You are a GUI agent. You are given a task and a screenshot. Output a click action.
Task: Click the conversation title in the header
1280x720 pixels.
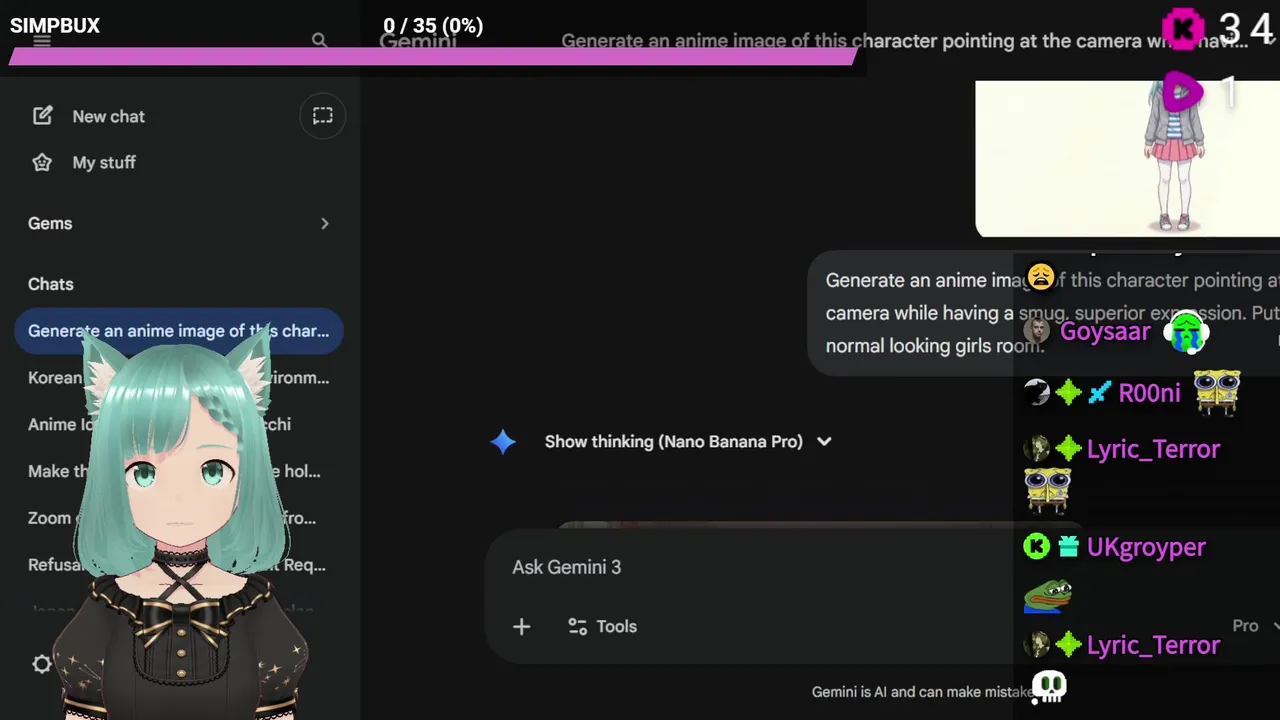click(905, 41)
